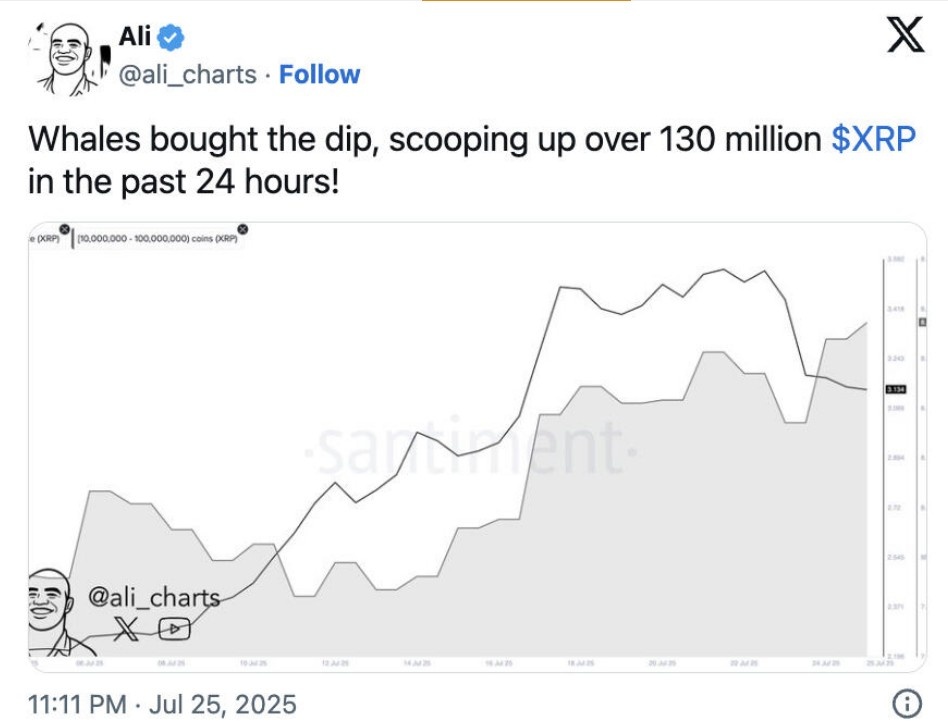The width and height of the screenshot is (948, 726).
Task: Remove the 10,000,000 - 100,000,000 coins legend tag
Action: (x=242, y=228)
